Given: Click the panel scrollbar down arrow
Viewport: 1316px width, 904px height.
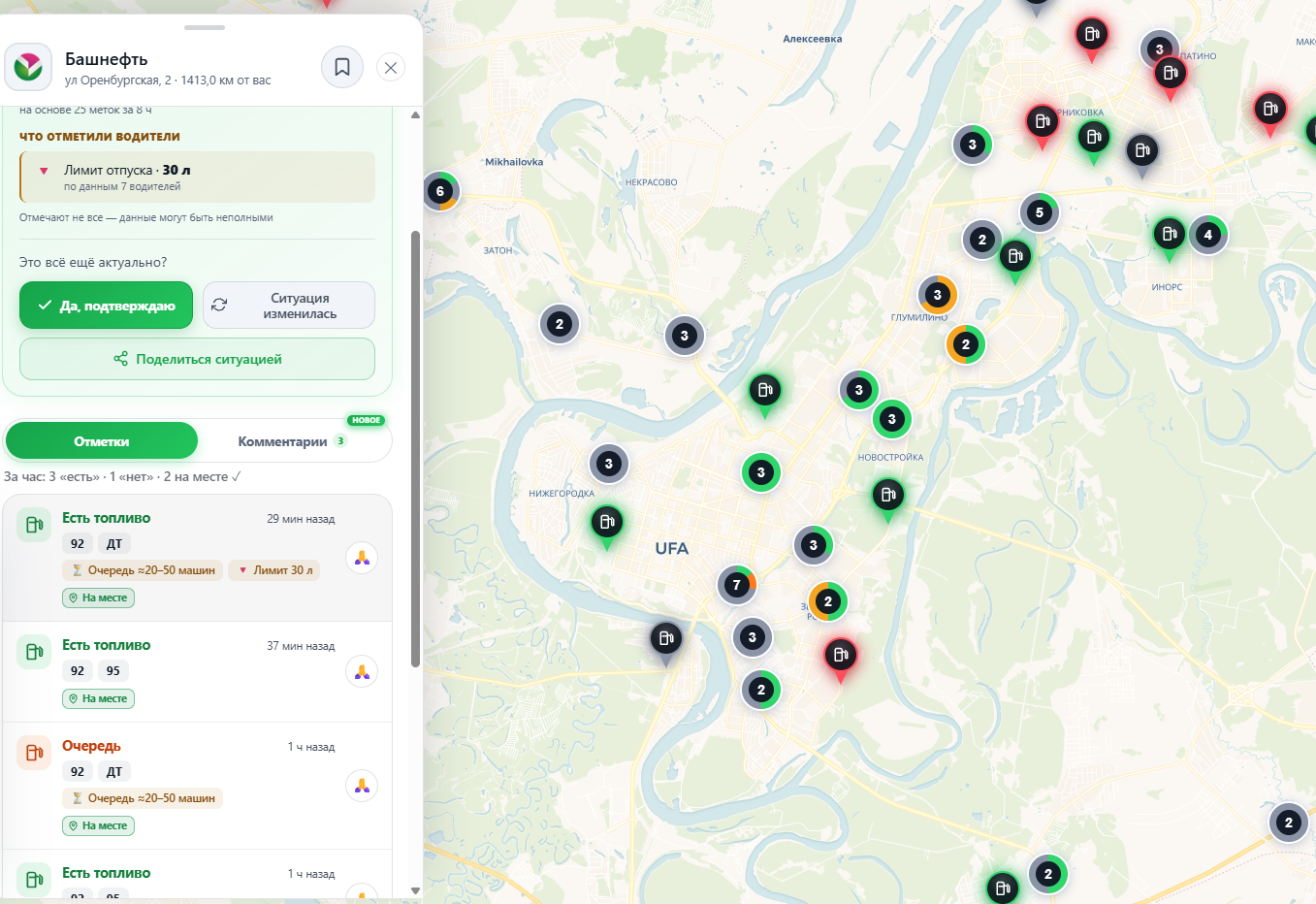Looking at the screenshot, I should click(416, 890).
